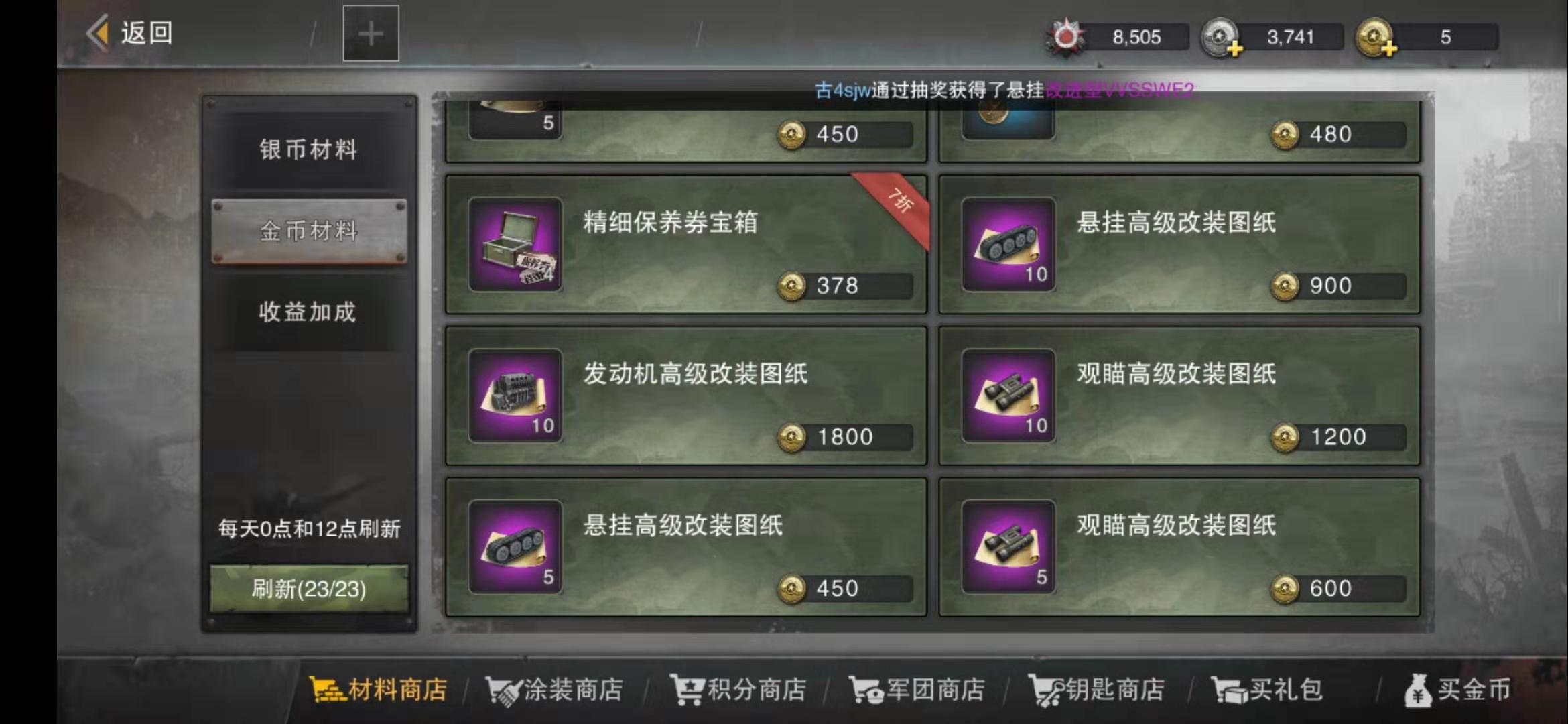Viewport: 1568px width, 724px height.
Task: Tap the binoculars icon priced 1200
Action: click(x=1008, y=396)
